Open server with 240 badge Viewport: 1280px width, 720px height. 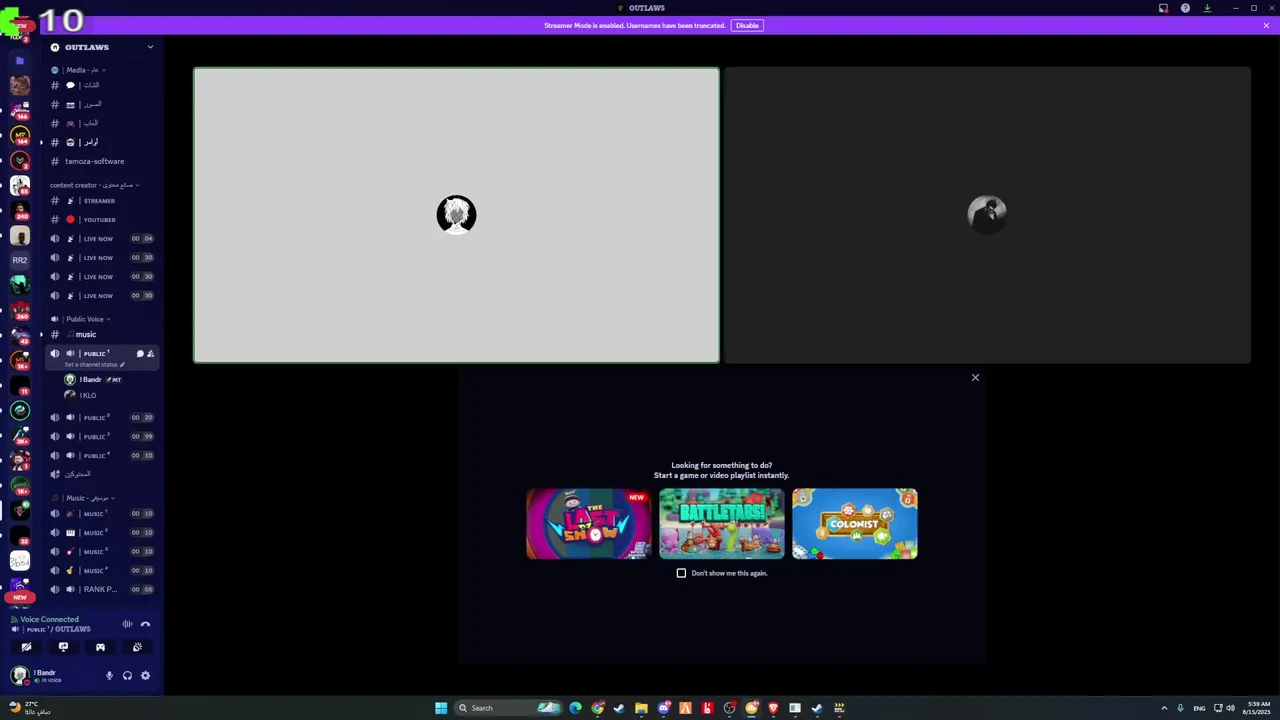(20, 210)
